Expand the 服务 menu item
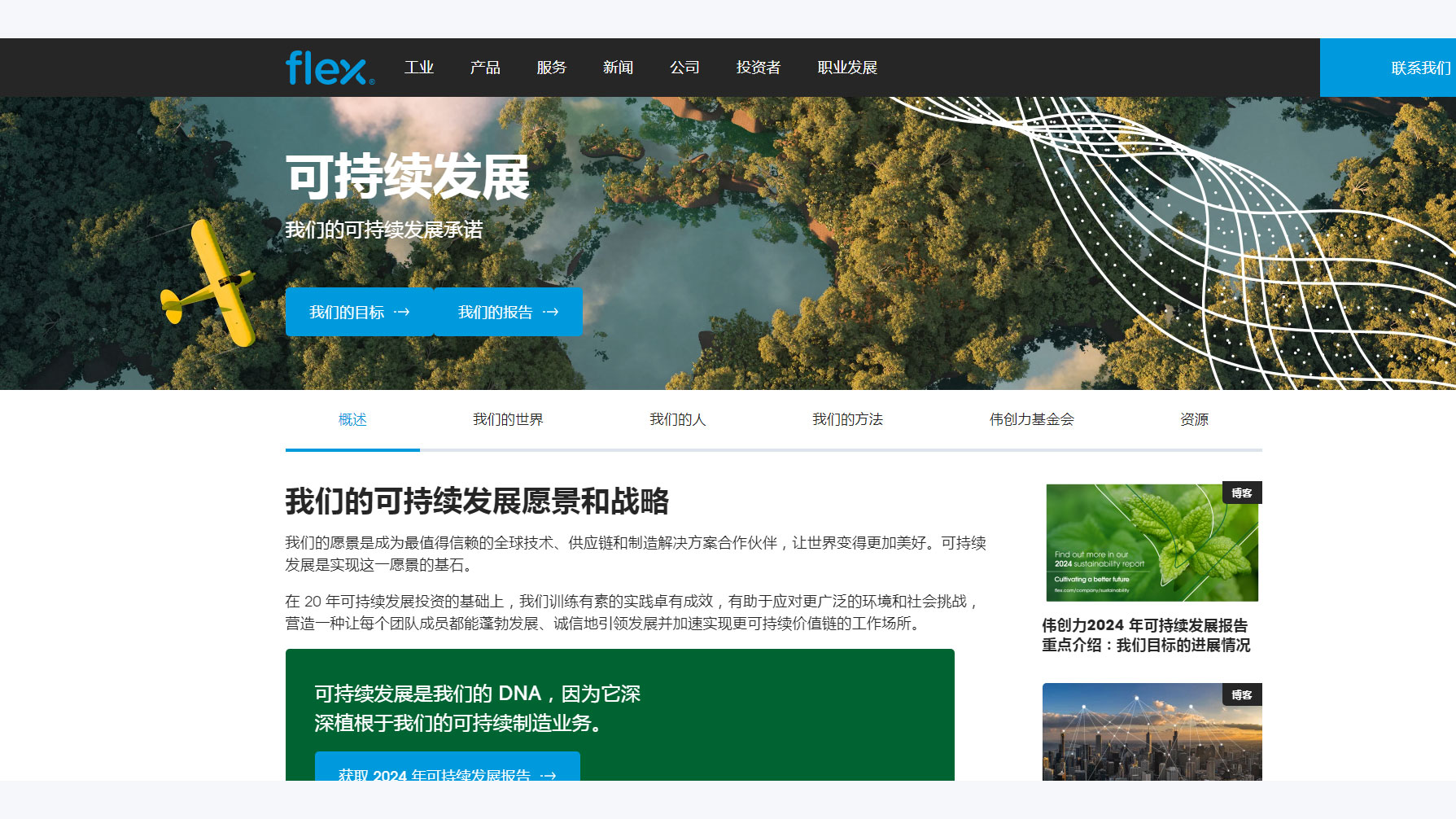This screenshot has width=1456, height=819. pyautogui.click(x=551, y=68)
